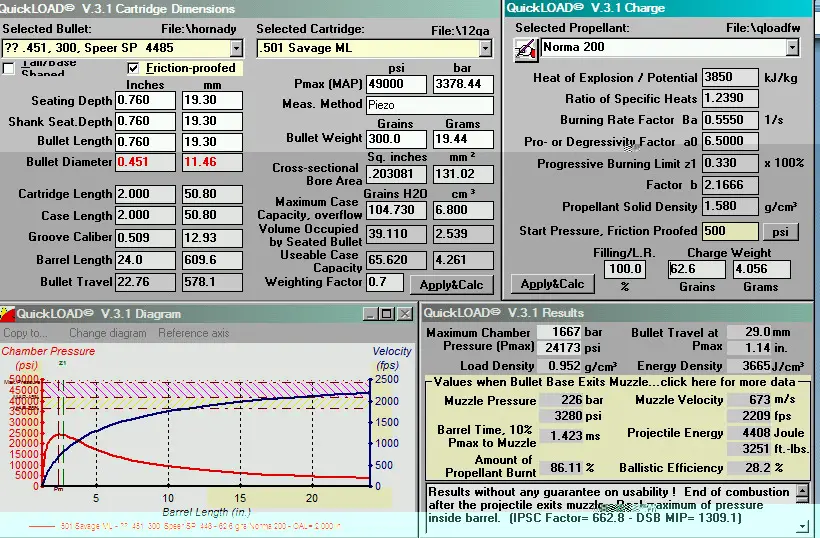This screenshot has height=538, width=820.
Task: Open the Copy to... menu
Action: [25, 333]
